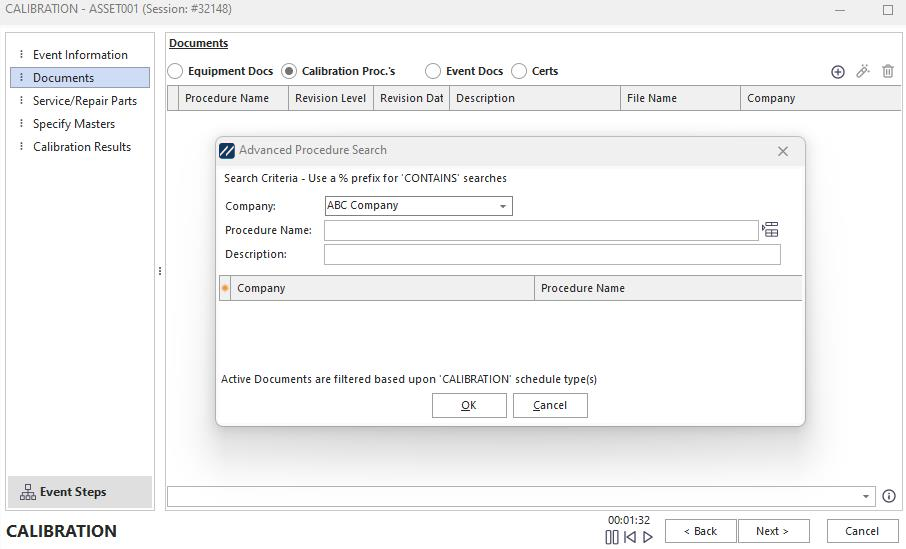
Task: Open Event Information step
Action: pos(80,55)
